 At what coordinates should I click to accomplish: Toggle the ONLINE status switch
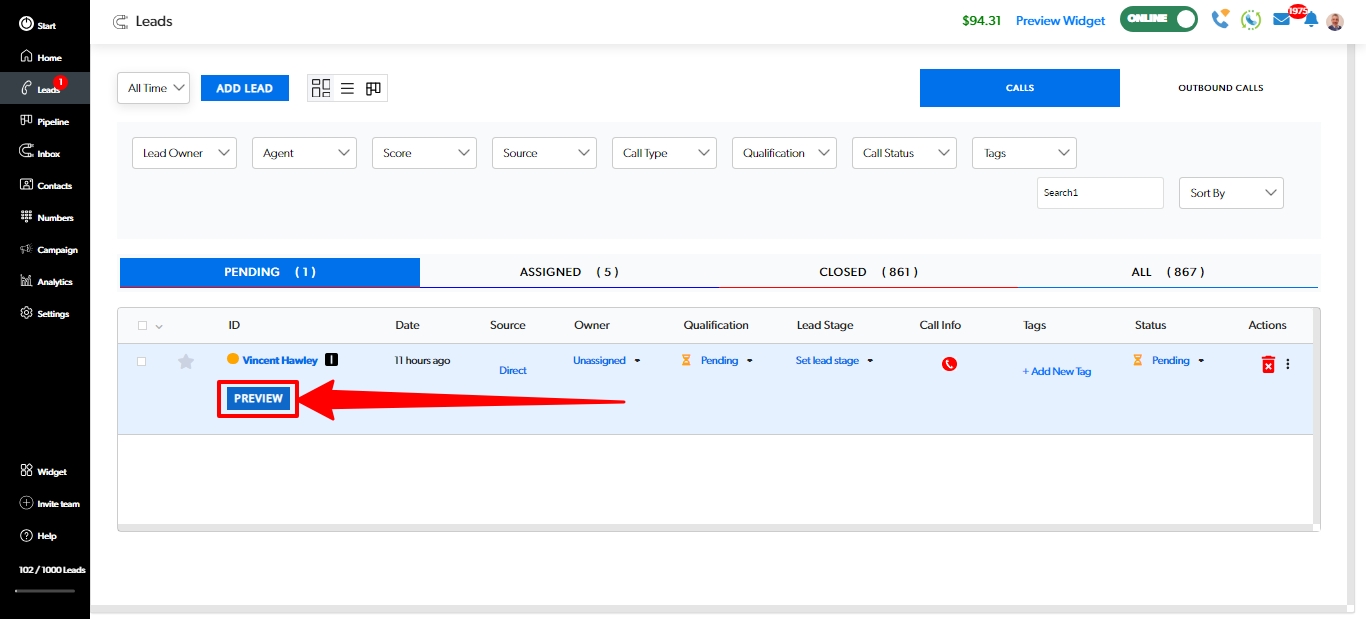click(x=1159, y=20)
